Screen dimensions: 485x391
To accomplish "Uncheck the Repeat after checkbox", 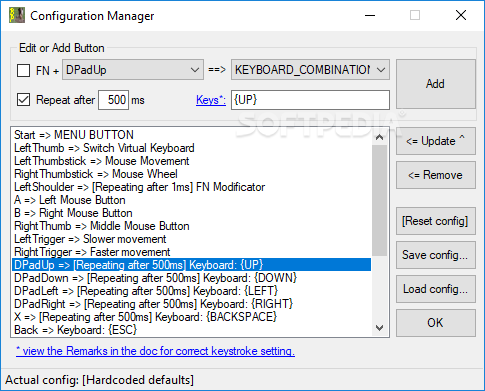I will [x=23, y=100].
